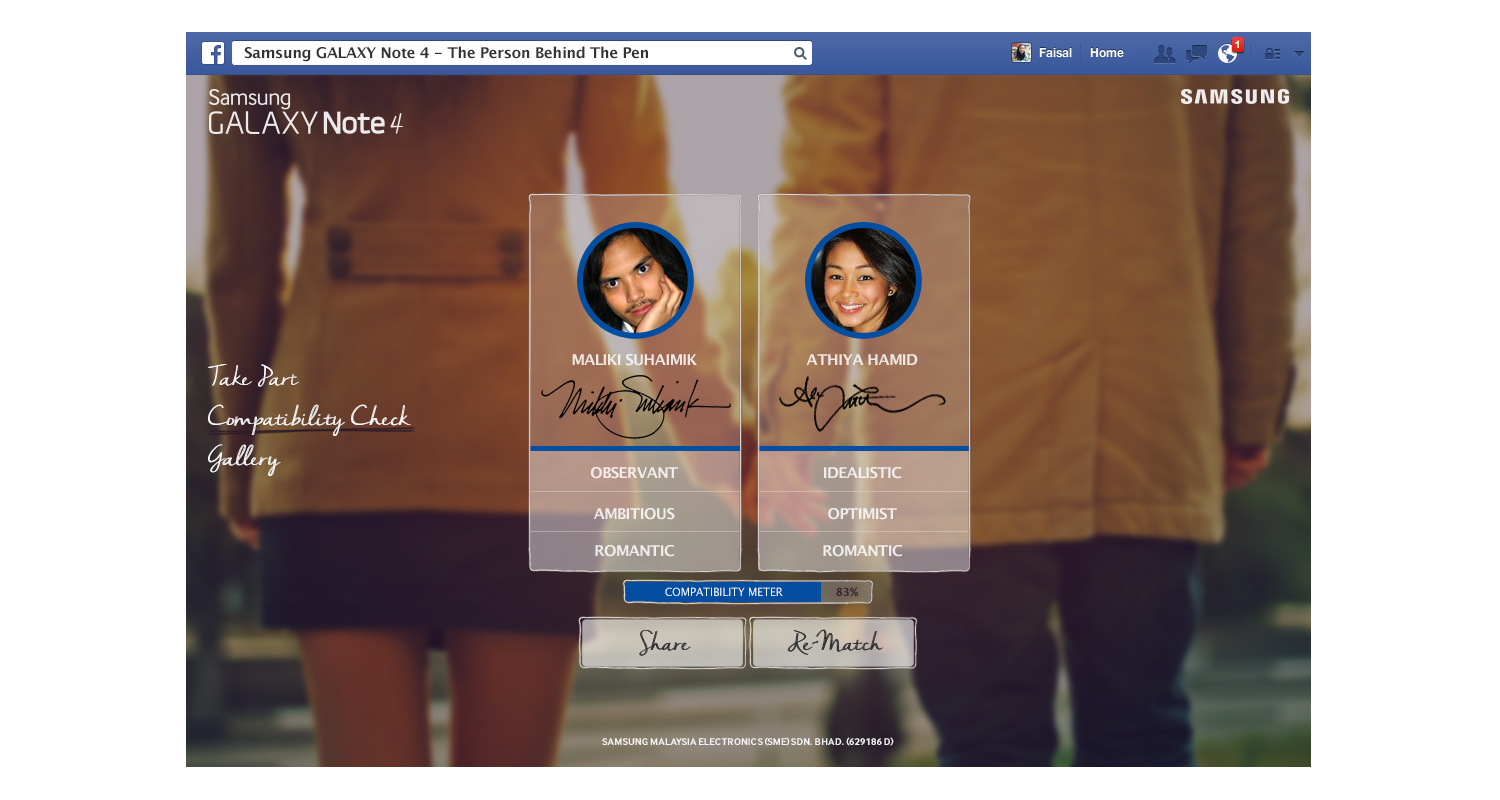Go to the Home link
This screenshot has width=1500, height=800.
[1107, 53]
